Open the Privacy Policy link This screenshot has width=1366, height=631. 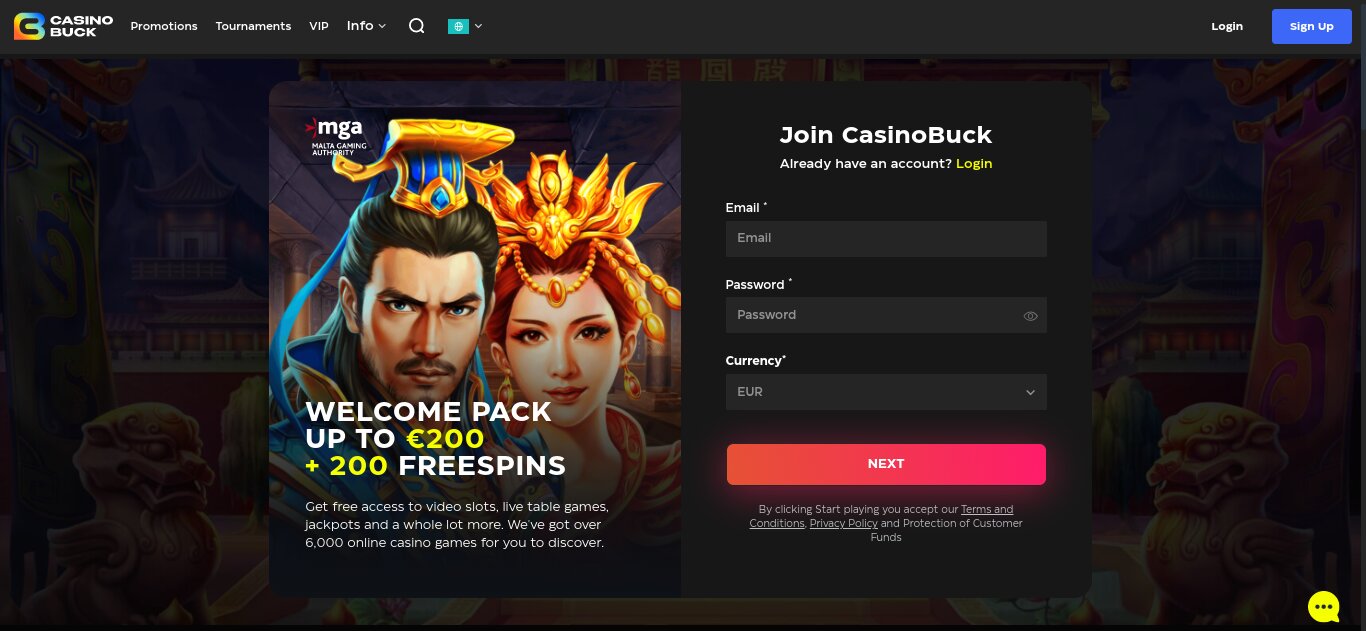pyautogui.click(x=844, y=523)
